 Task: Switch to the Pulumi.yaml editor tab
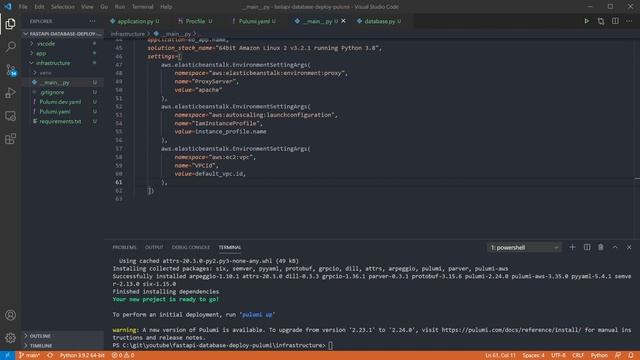[254, 21]
